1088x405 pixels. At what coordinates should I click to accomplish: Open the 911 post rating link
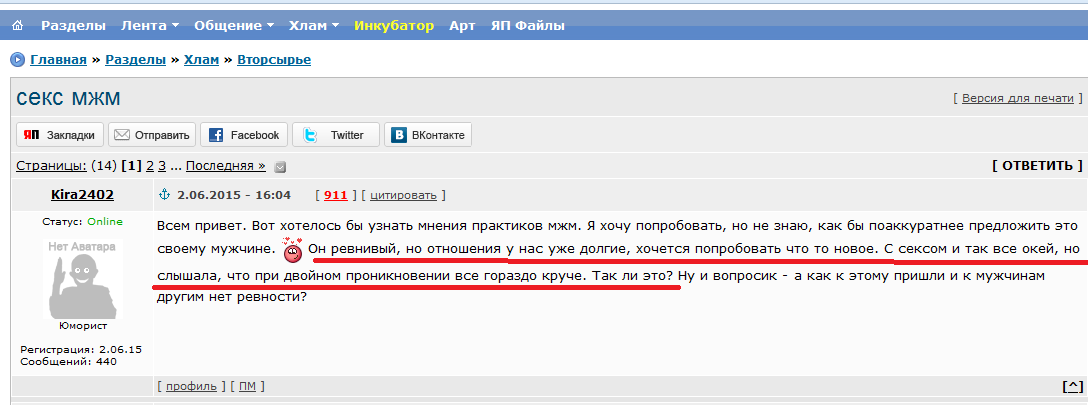[x=336, y=195]
